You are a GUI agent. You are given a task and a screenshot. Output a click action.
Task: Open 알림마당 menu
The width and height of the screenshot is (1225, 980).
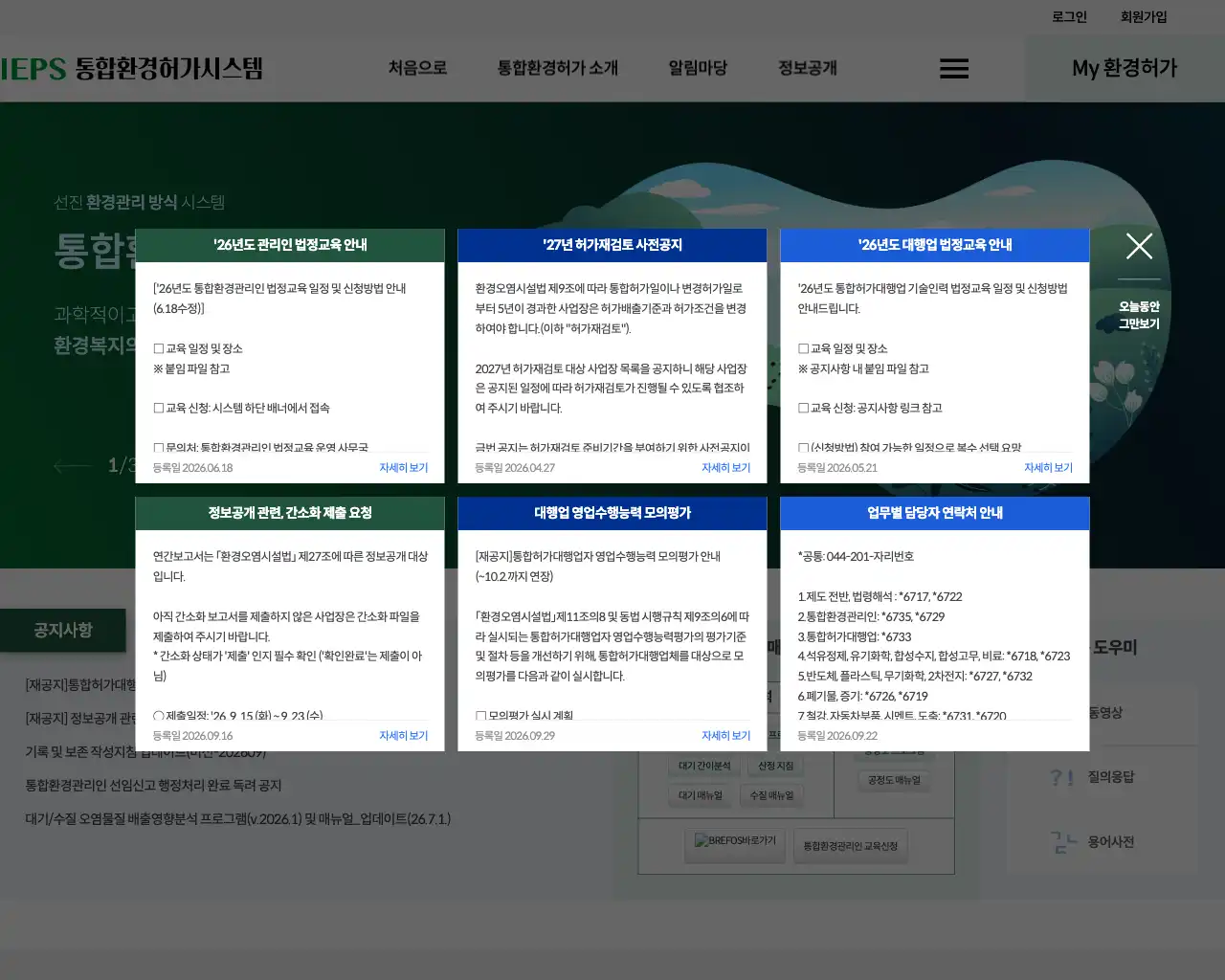[698, 68]
